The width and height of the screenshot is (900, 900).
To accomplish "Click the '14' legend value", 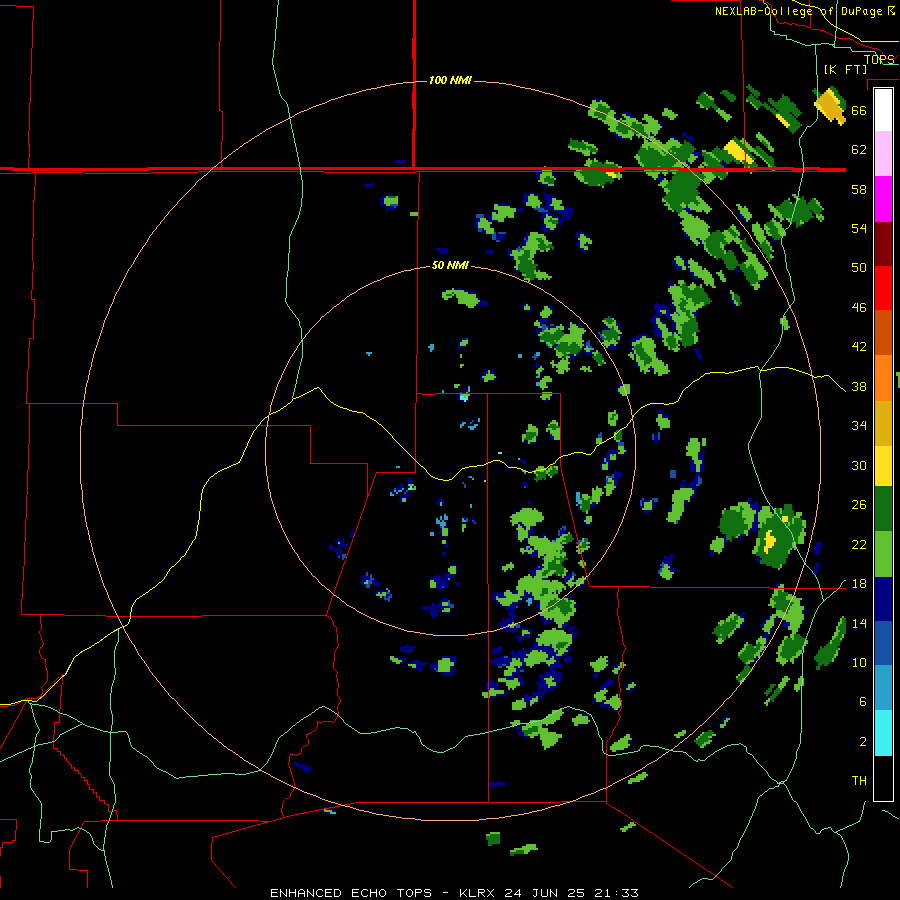I will click(859, 623).
